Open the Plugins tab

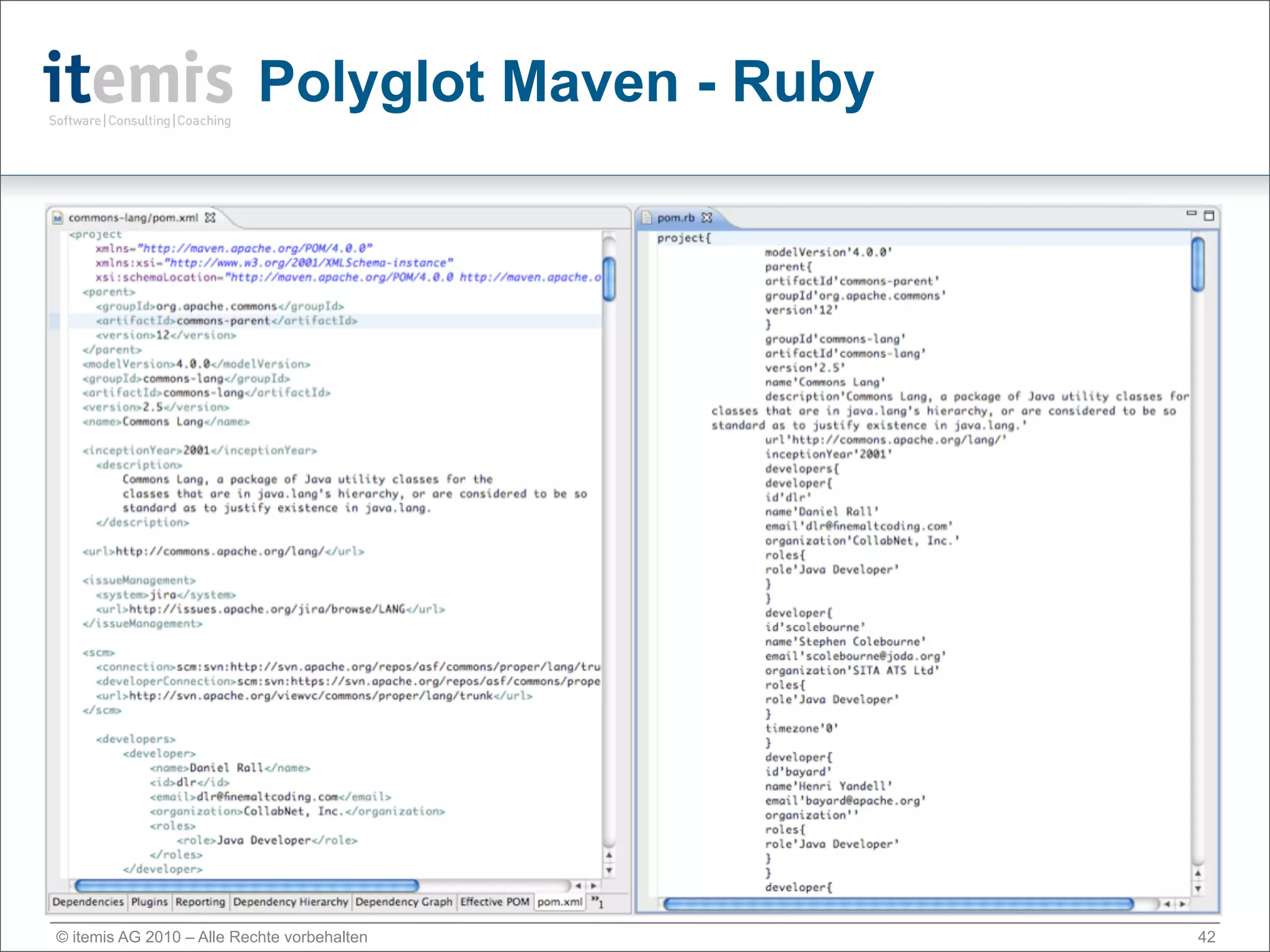pyautogui.click(x=149, y=902)
